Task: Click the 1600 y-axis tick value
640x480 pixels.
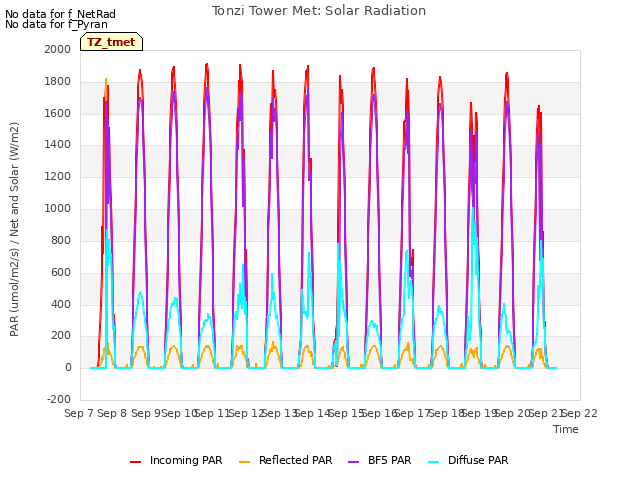Action: pos(58,113)
